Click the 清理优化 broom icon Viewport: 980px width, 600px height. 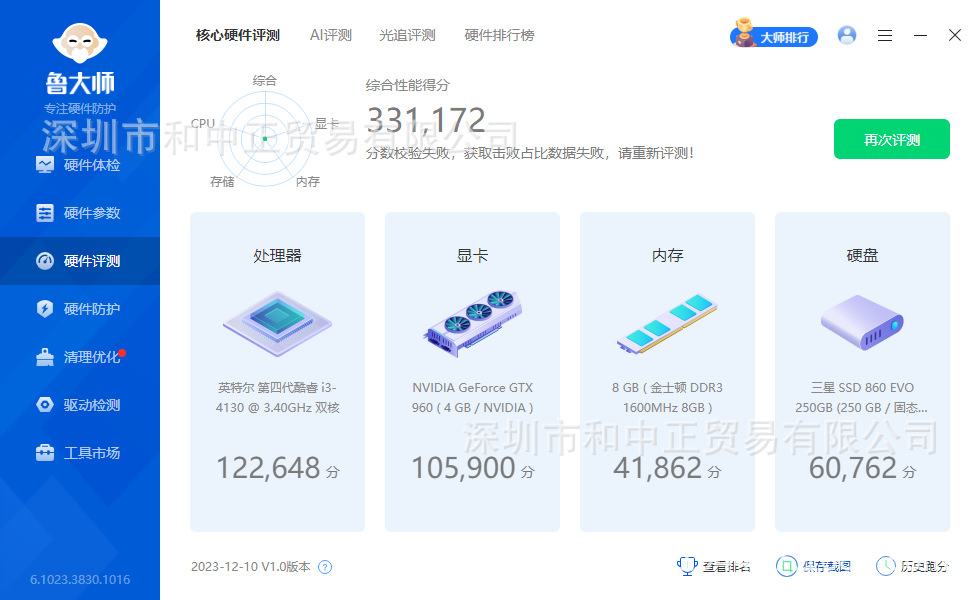click(45, 357)
